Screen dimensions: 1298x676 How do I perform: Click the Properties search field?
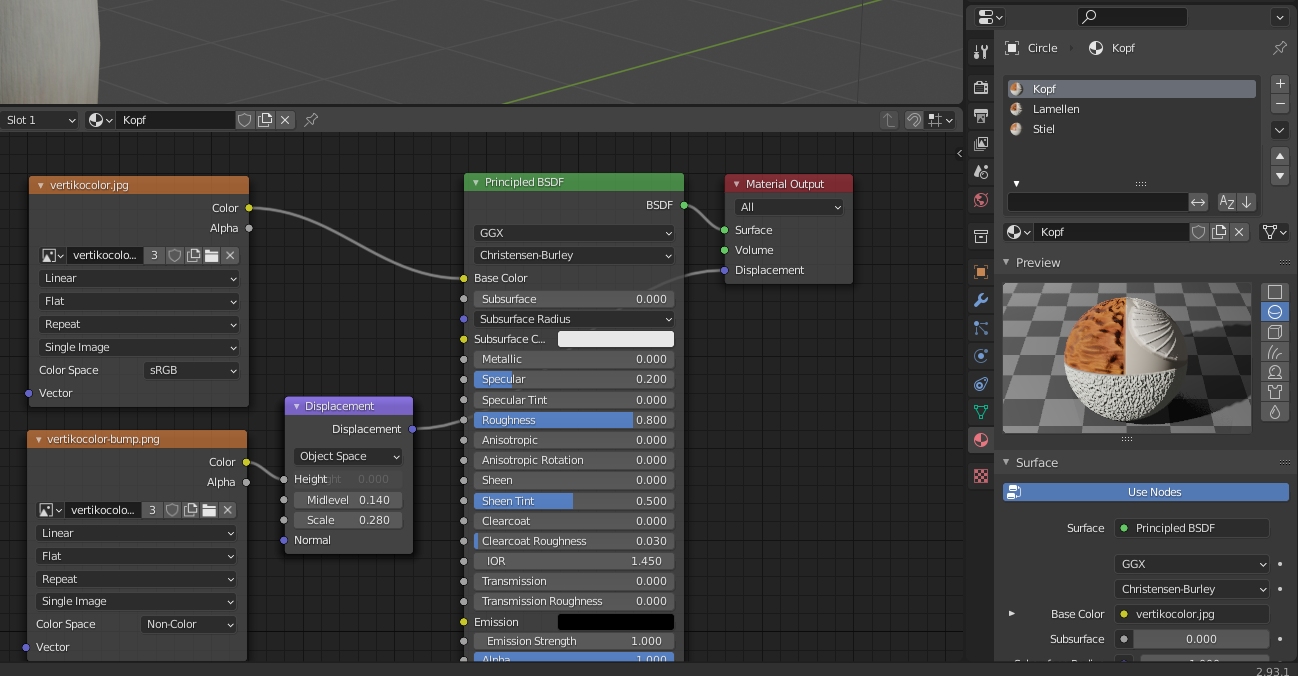click(x=1132, y=17)
